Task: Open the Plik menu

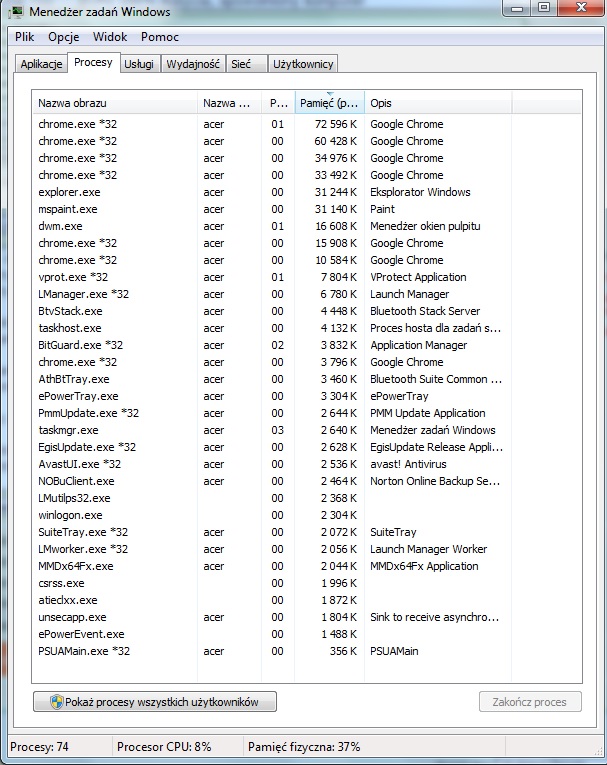Action: click(x=24, y=37)
